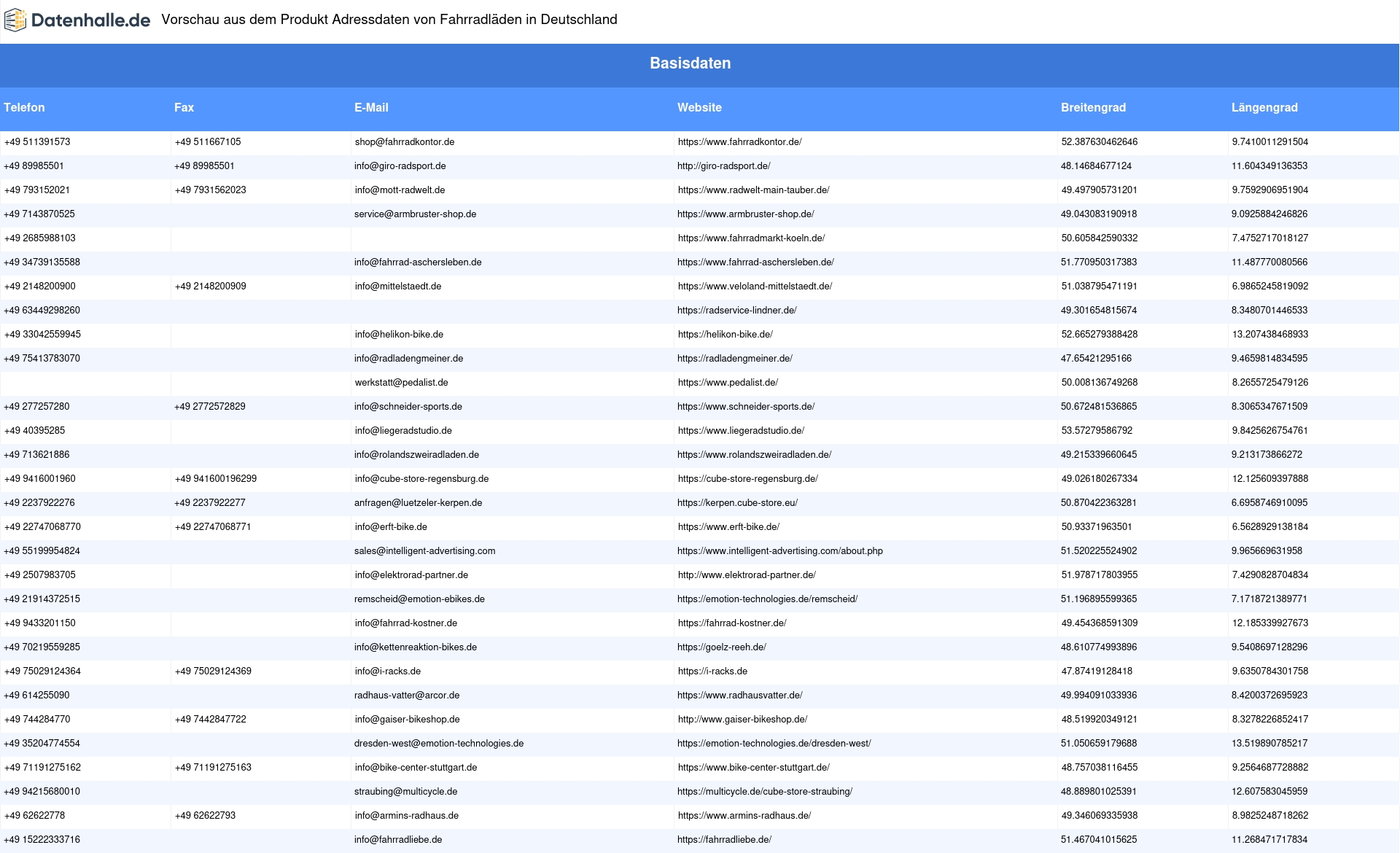Select email info@rolandszweiradladen.de
The width and height of the screenshot is (1400, 853).
(417, 455)
